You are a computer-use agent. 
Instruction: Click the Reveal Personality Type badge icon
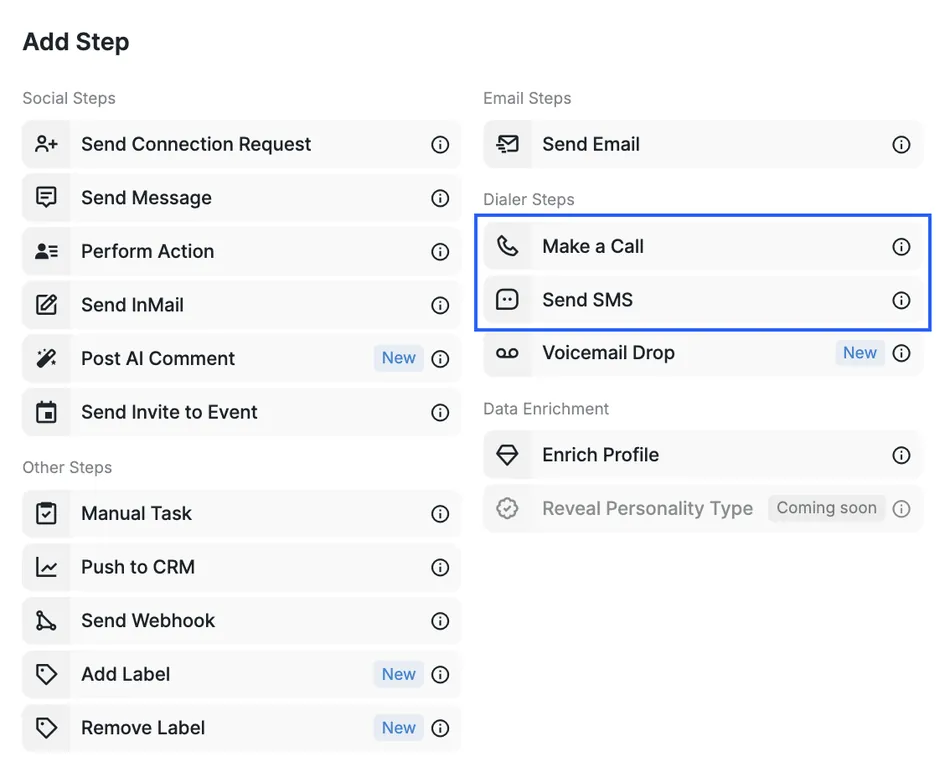click(507, 508)
